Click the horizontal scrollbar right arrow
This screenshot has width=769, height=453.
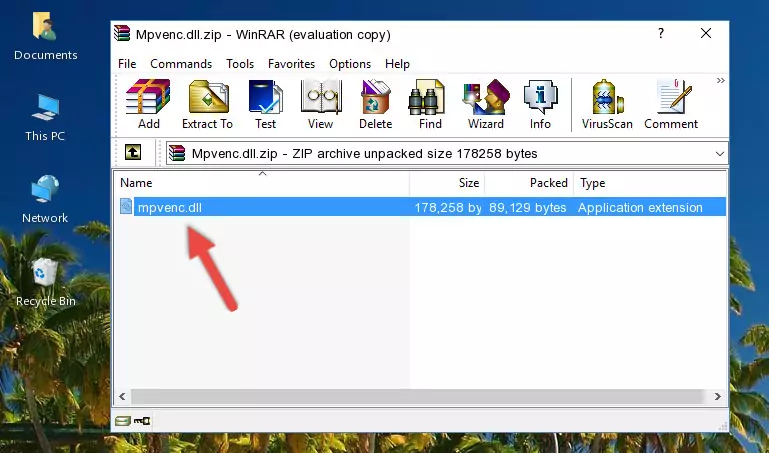coord(718,396)
